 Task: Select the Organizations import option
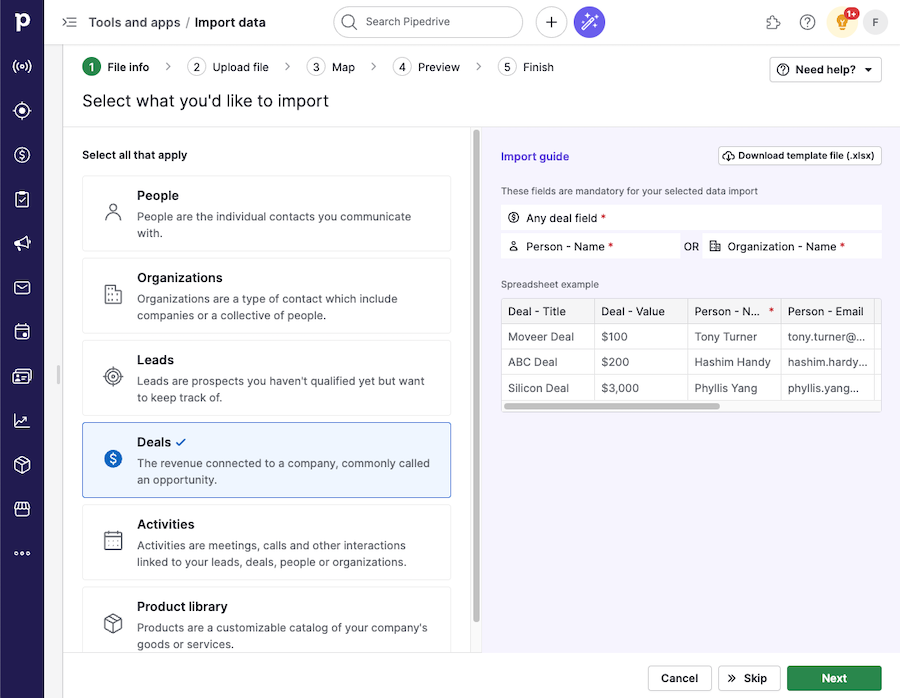coord(266,296)
